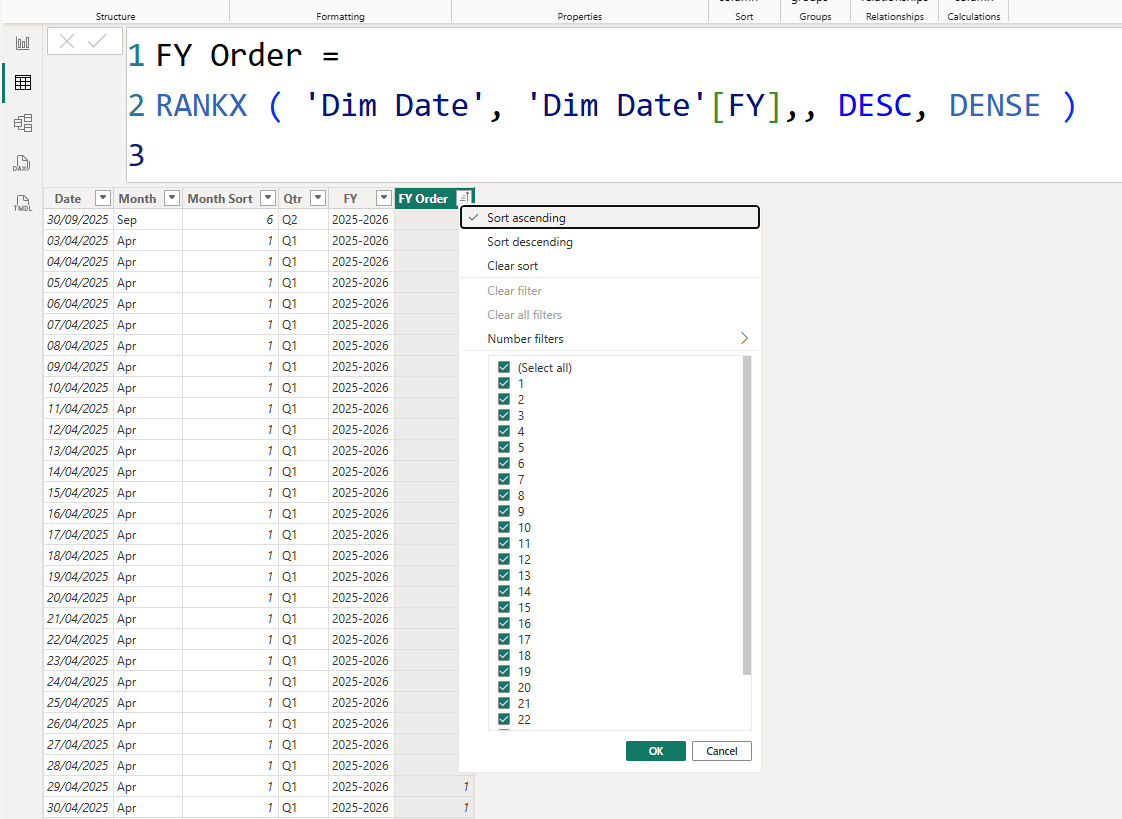Commit formula with checkmark icon
Image resolution: width=1122 pixels, height=819 pixels.
(x=97, y=41)
